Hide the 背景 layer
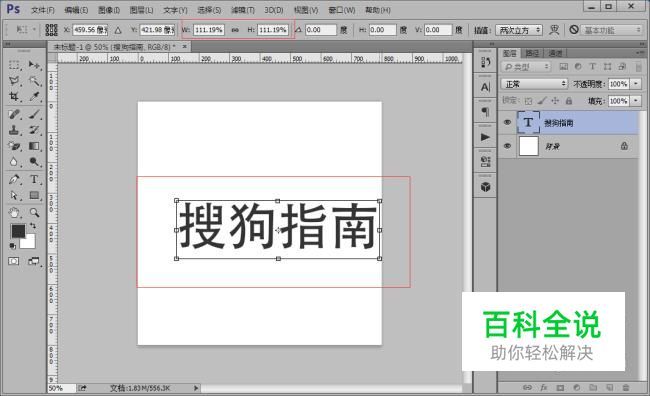Viewport: 650px width, 396px height. coord(507,146)
